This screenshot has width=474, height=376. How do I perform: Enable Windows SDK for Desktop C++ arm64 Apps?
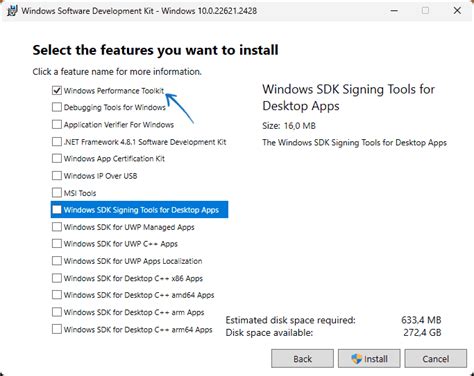57,329
